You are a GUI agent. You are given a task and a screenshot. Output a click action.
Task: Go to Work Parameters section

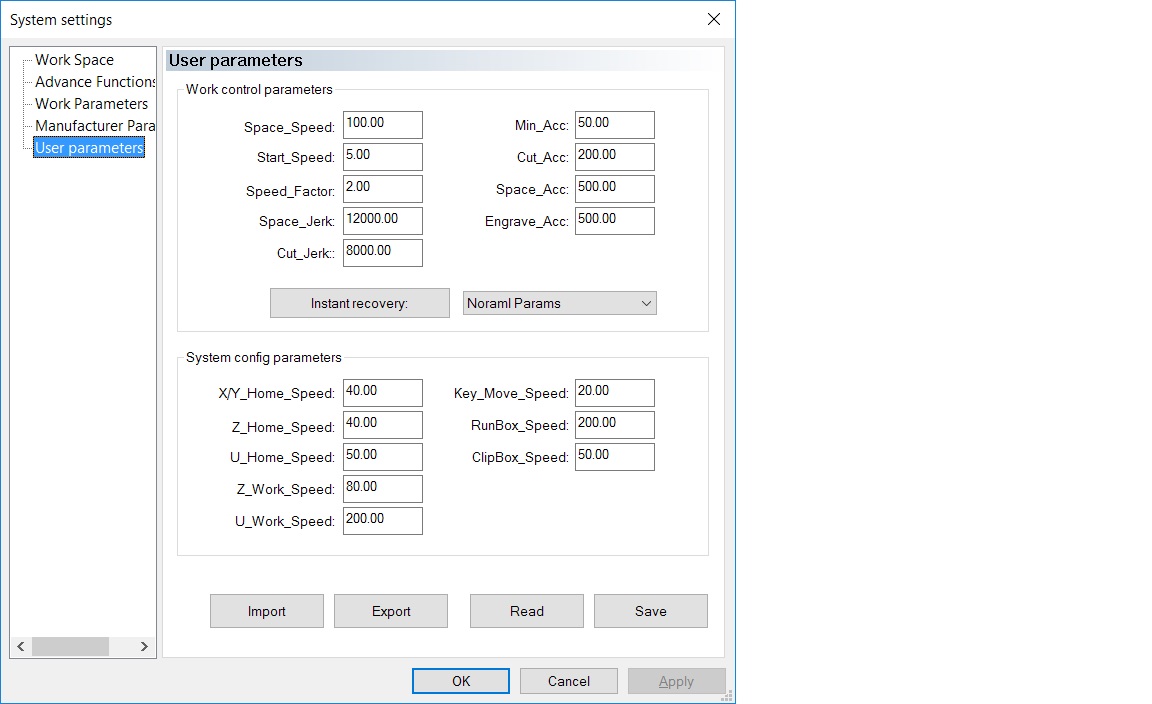pos(91,104)
